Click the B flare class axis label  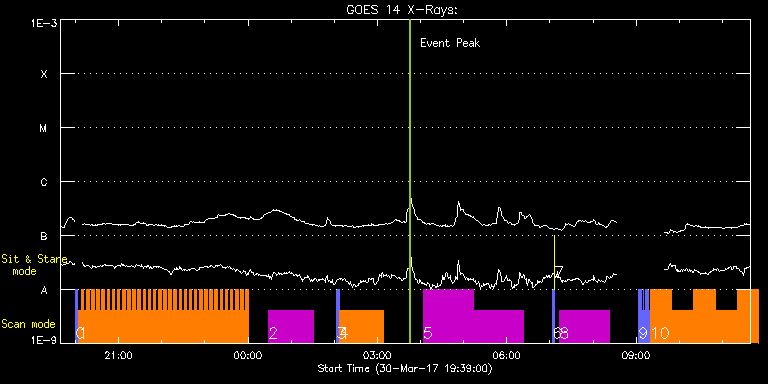[x=44, y=237]
